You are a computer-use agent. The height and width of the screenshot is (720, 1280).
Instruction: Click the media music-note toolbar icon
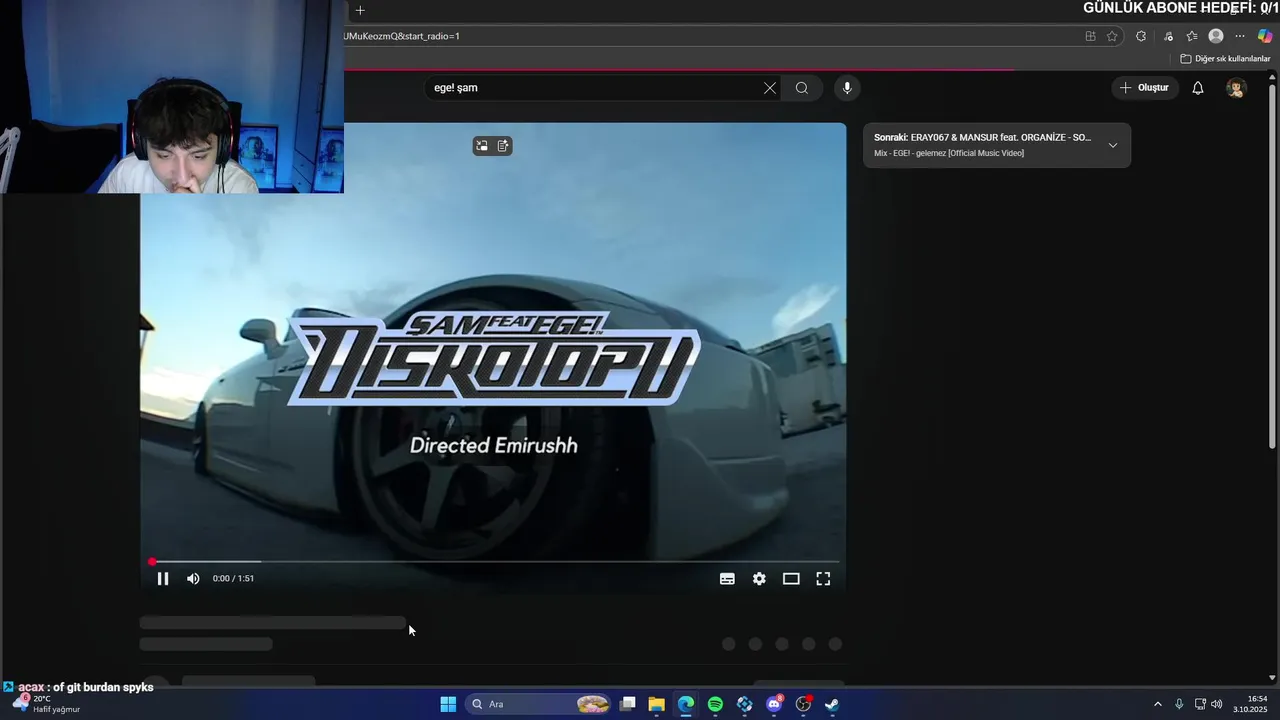coord(1168,36)
